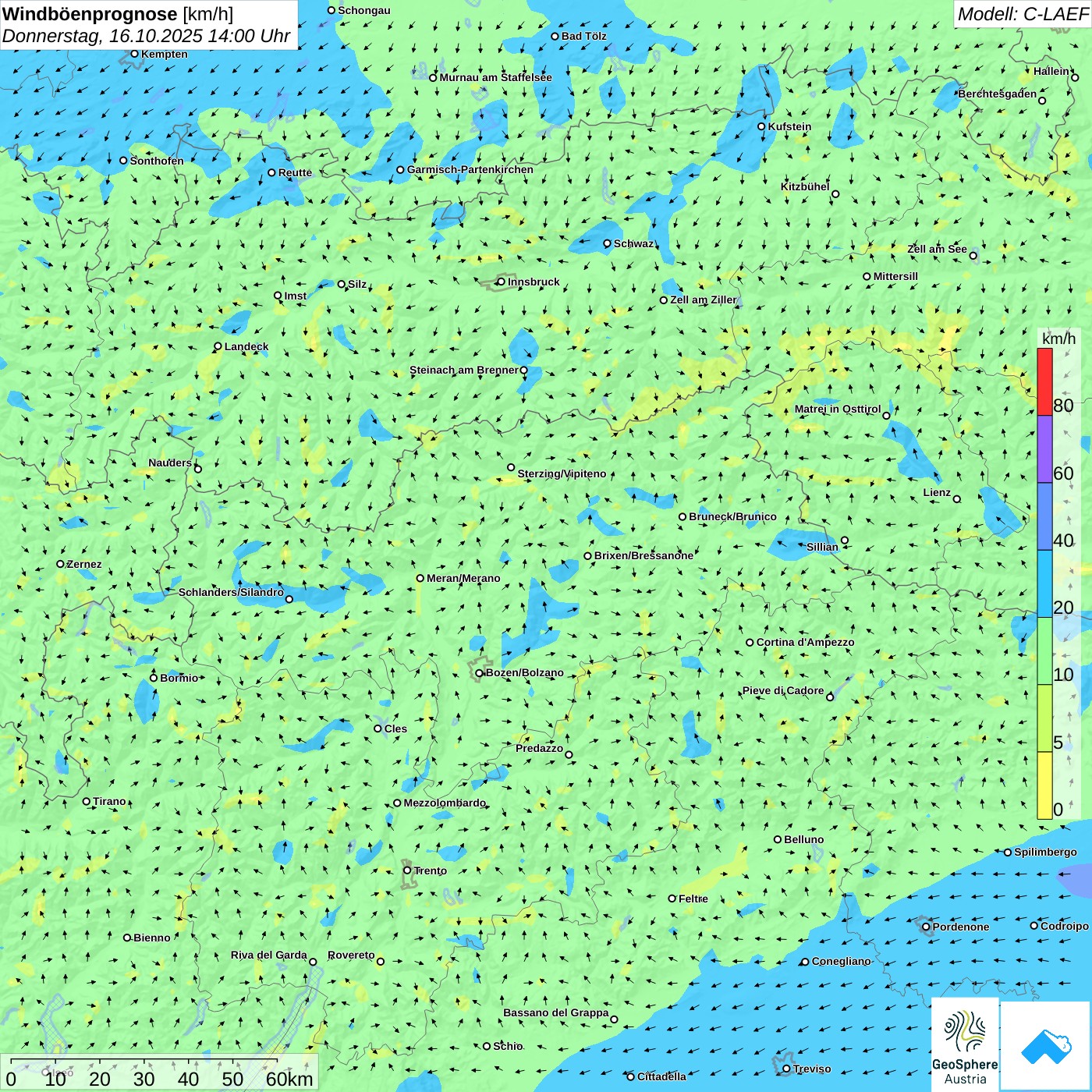Click the Pieve di Cadore label
Screen dimensions: 1092x1092
783,690
